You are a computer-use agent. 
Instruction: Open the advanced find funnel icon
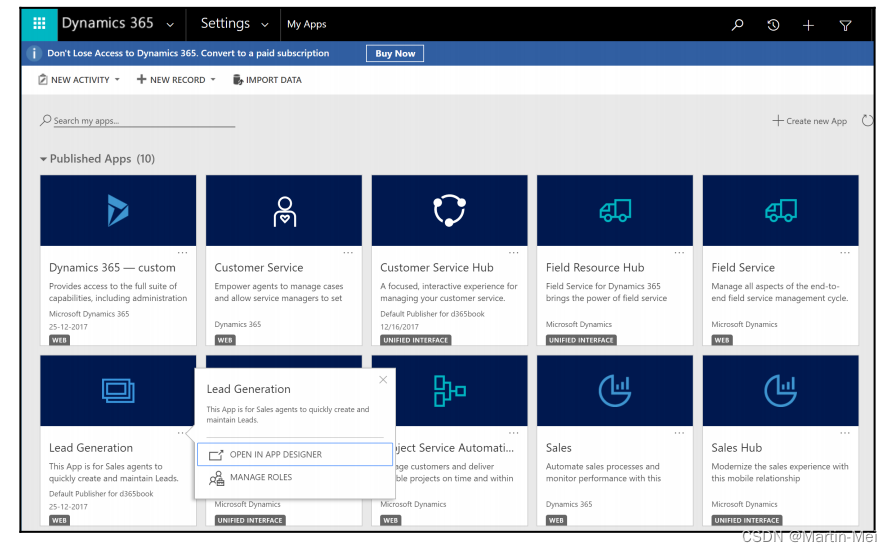pyautogui.click(x=845, y=25)
